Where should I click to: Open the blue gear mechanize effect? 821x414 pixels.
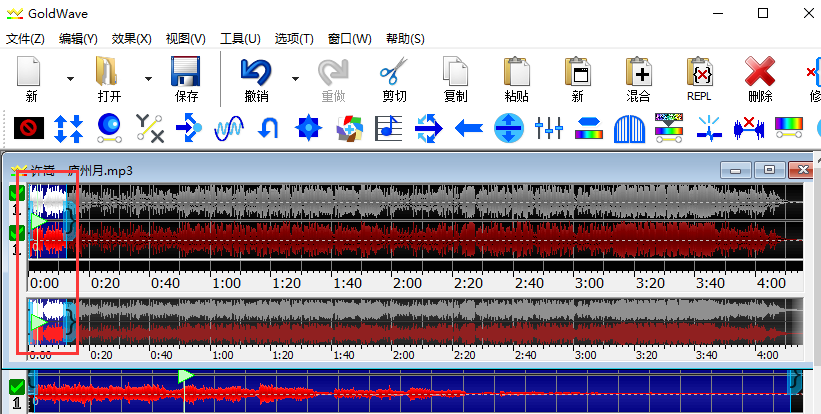click(308, 128)
